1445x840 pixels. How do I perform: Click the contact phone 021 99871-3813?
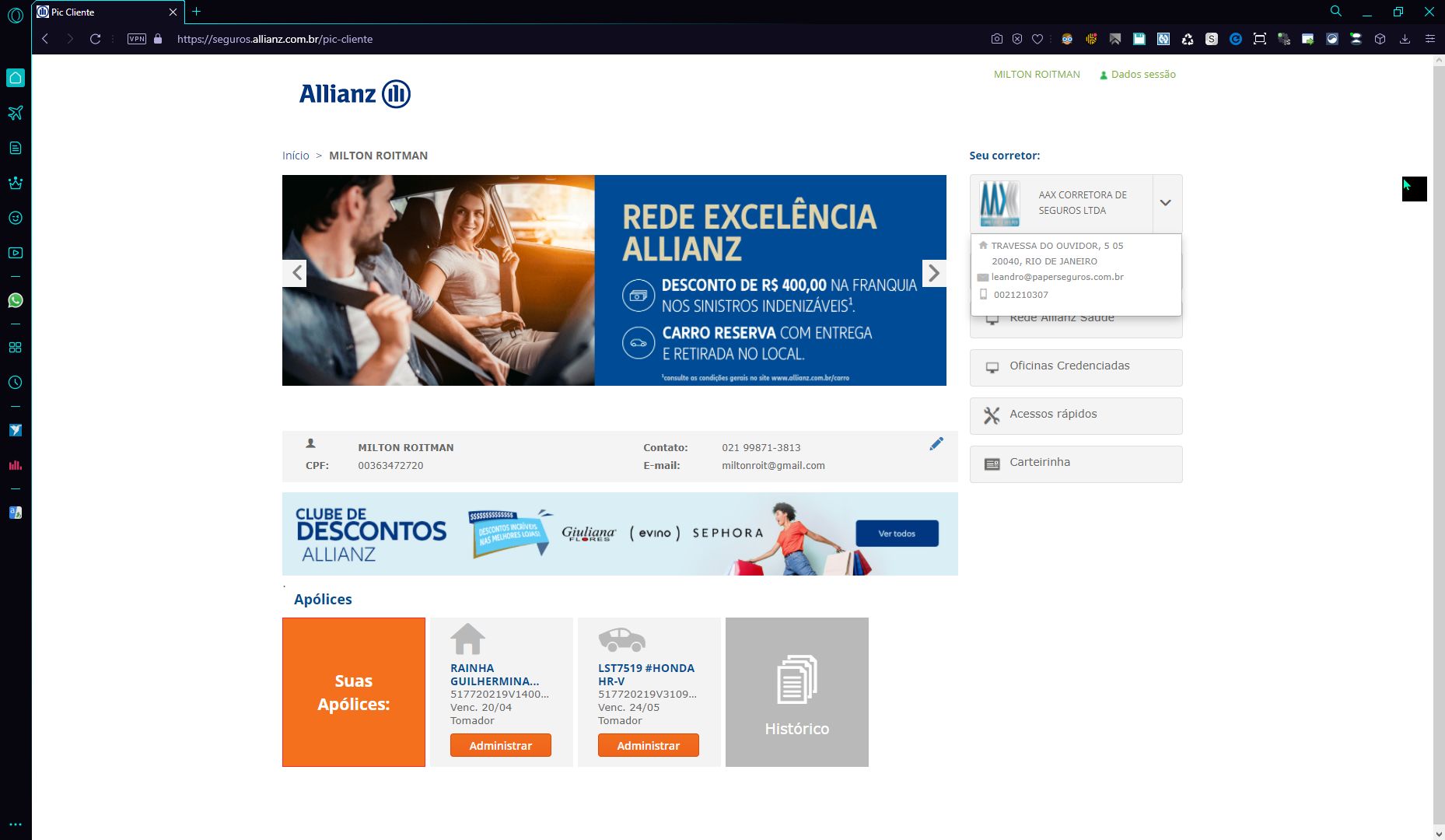pyautogui.click(x=761, y=448)
